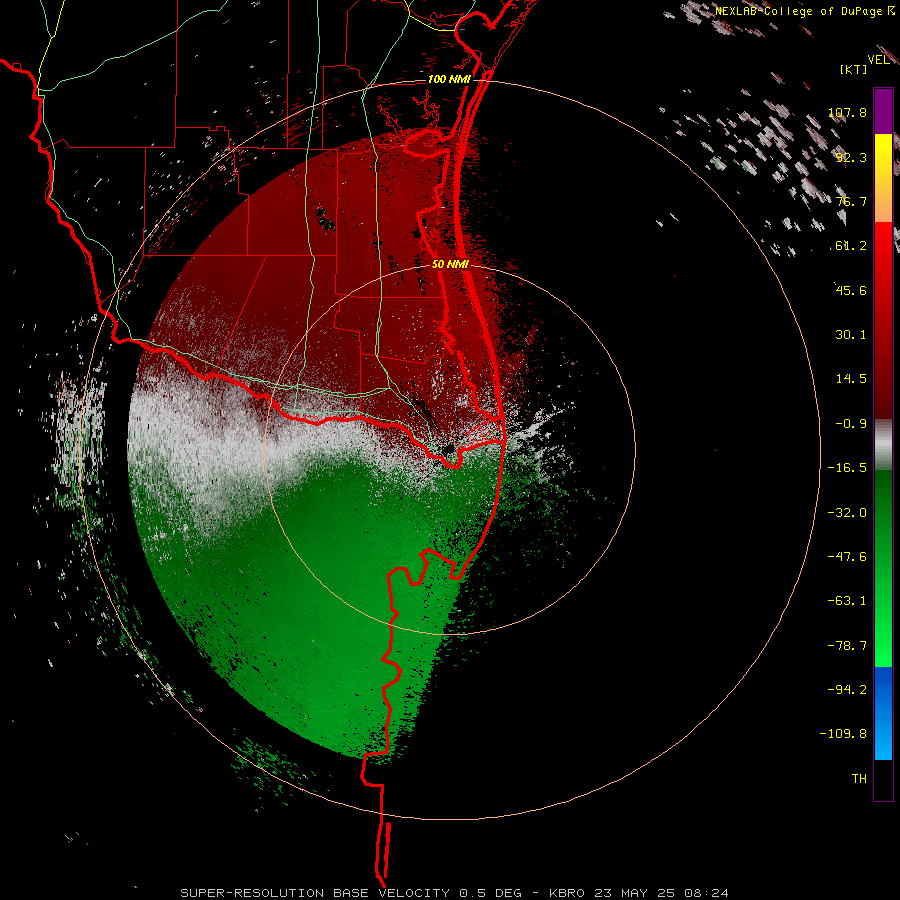Click the 61.2 legend value
This screenshot has height=900, width=900.
pyautogui.click(x=849, y=246)
